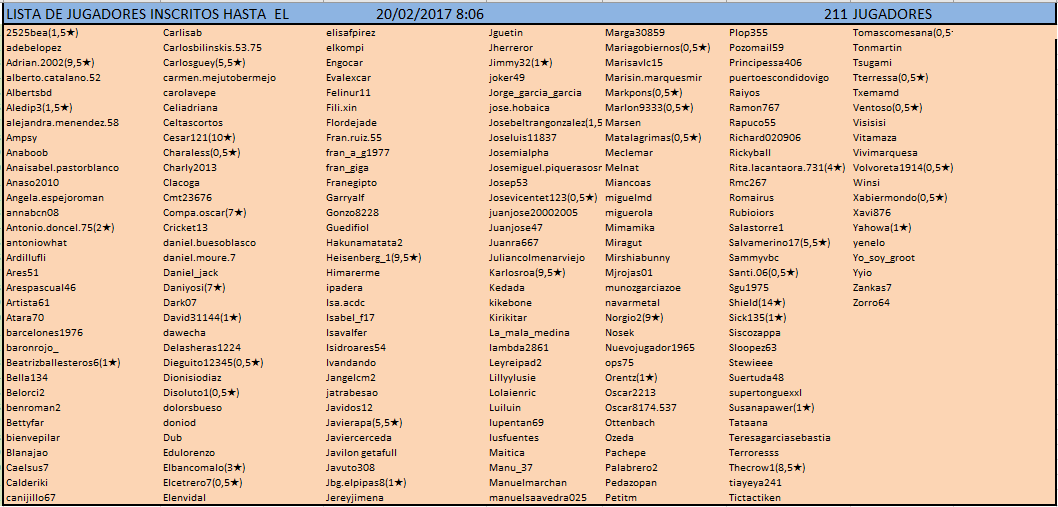
Task: Select the Shield(14★) player entry
Action: pos(757,302)
